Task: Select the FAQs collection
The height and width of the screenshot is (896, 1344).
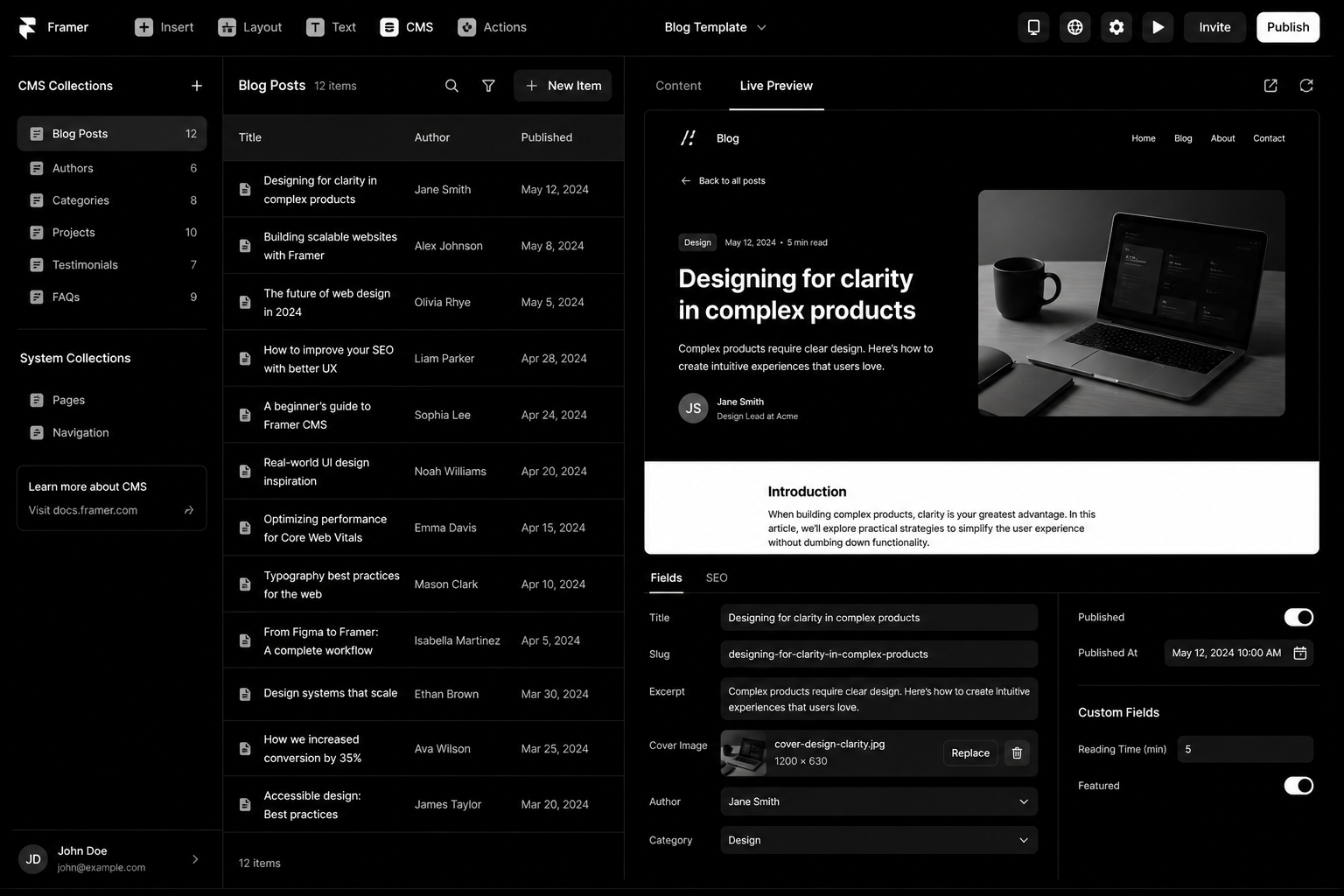Action: pyautogui.click(x=112, y=297)
